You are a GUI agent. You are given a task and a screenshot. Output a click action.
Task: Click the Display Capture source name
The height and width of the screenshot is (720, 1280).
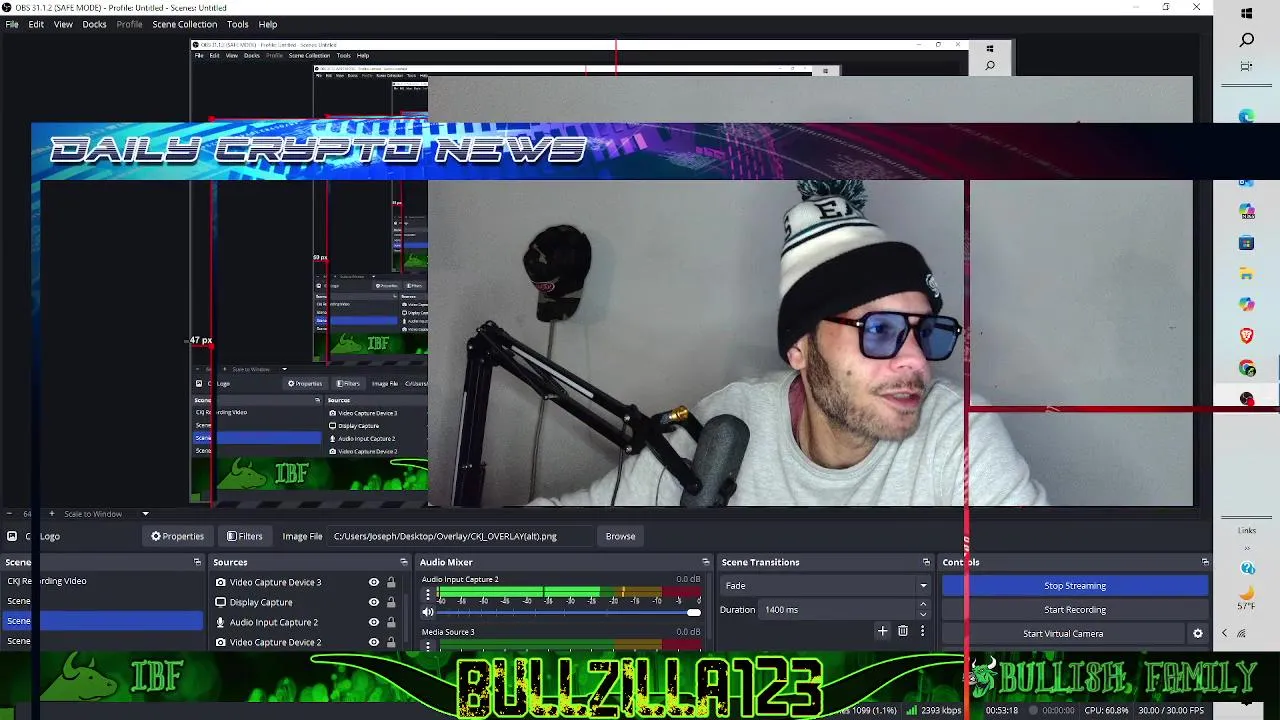[x=261, y=602]
